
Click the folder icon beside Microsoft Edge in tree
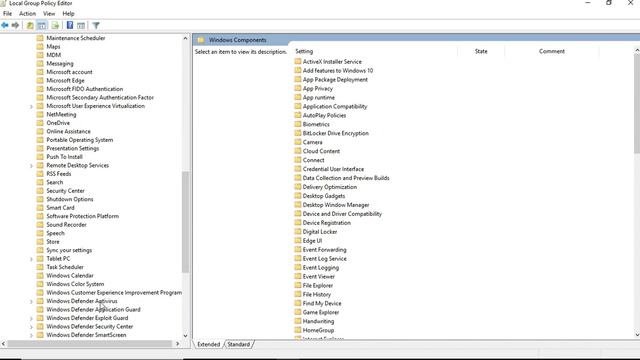[40, 80]
